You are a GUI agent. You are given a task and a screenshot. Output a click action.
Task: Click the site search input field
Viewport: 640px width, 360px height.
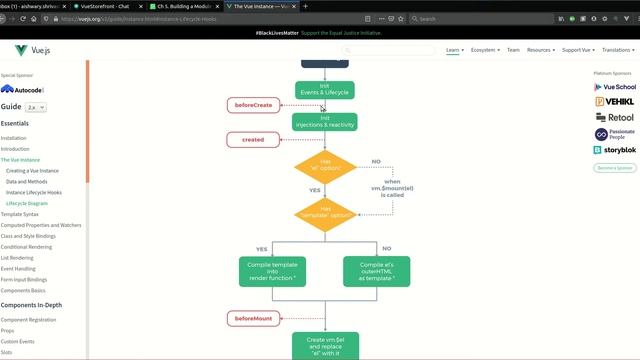[x=388, y=50]
